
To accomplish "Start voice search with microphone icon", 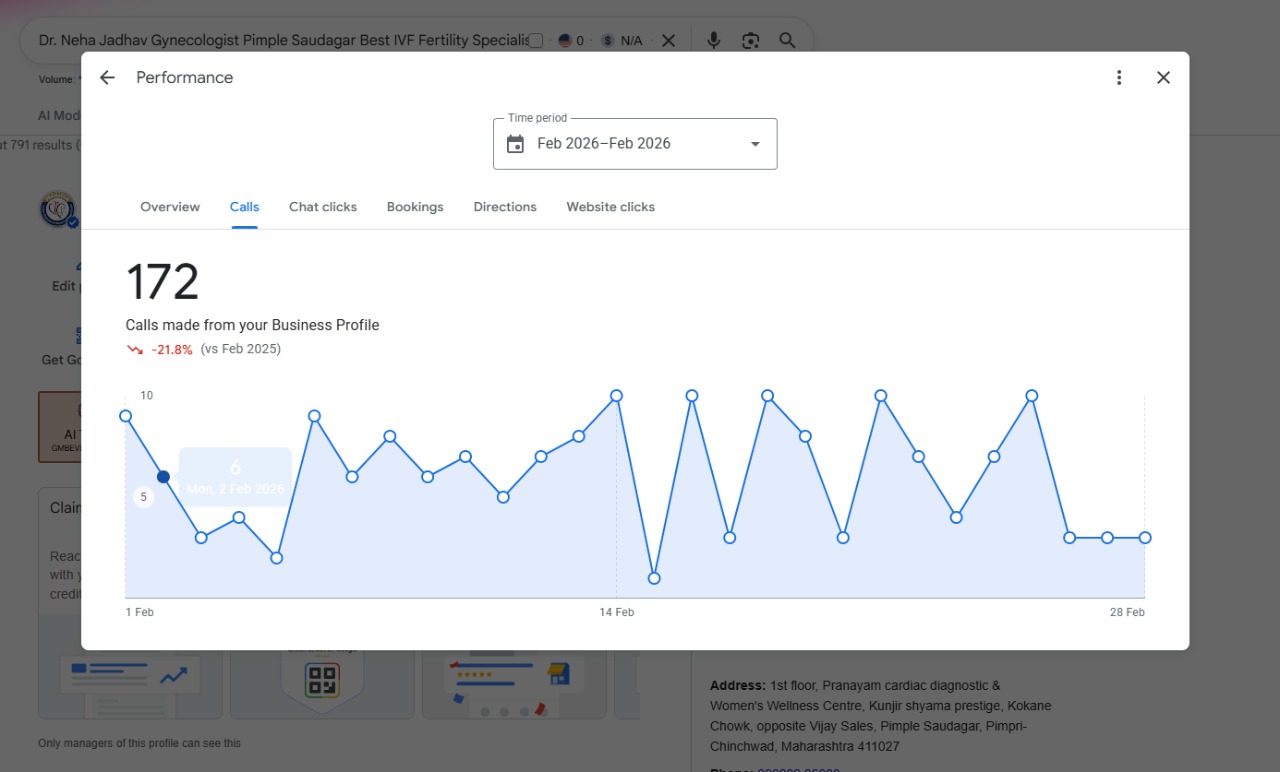I will coord(713,40).
